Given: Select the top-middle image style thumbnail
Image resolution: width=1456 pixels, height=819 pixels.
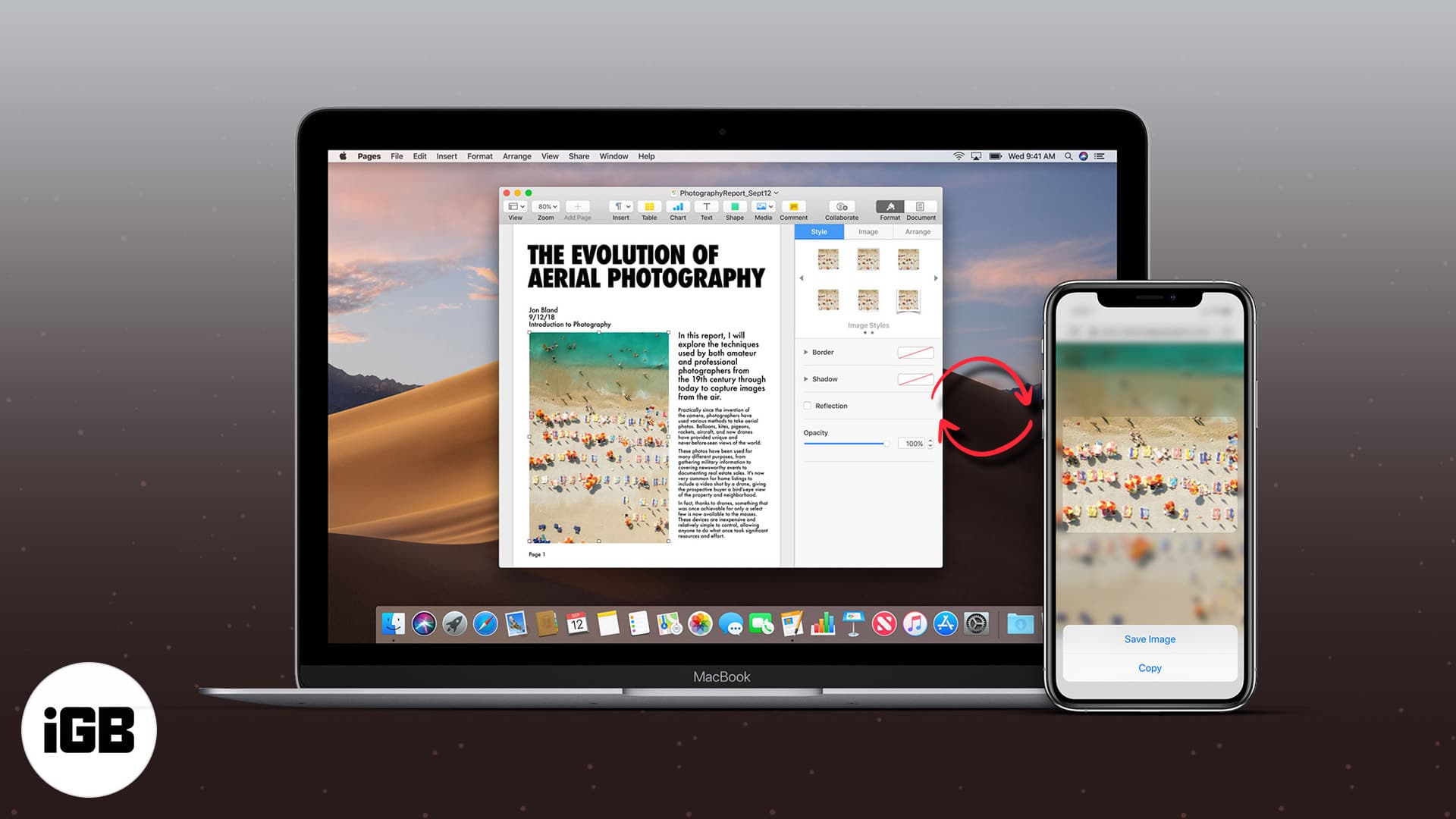Looking at the screenshot, I should coord(868,259).
